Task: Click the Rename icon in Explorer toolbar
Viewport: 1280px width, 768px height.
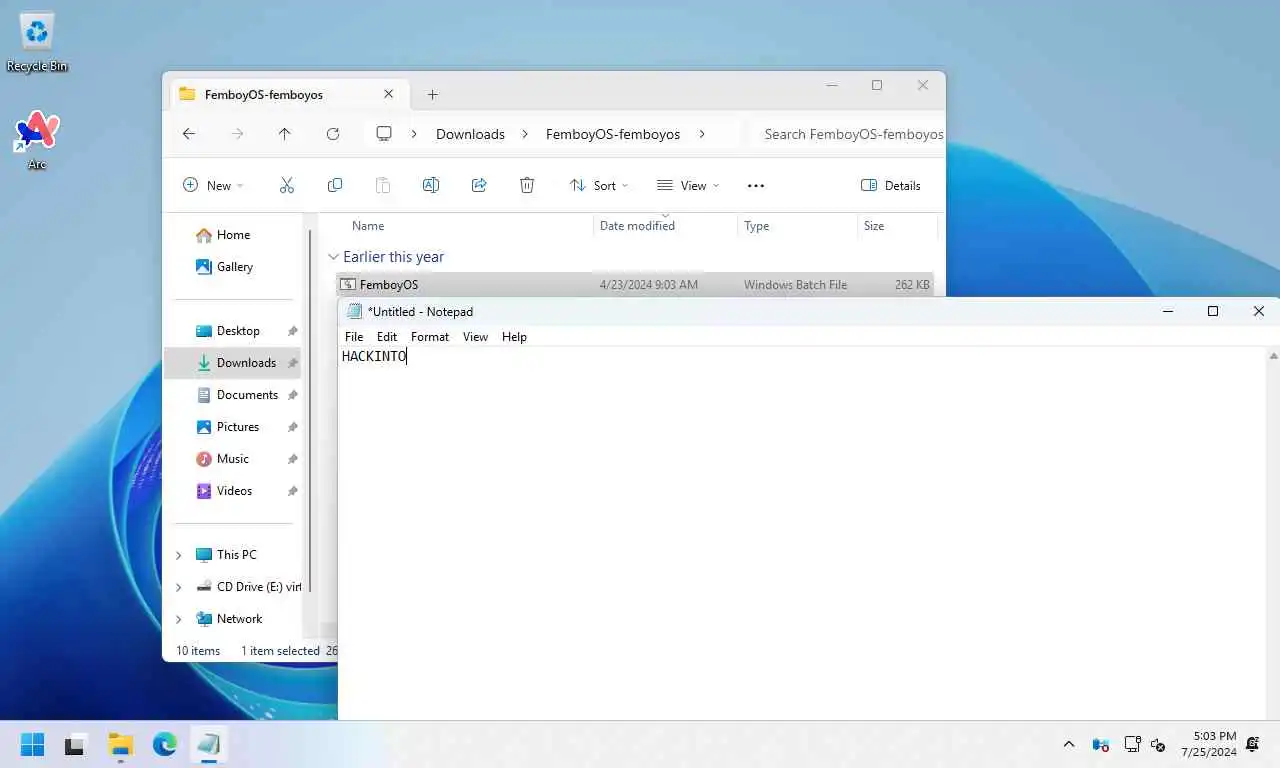Action: click(431, 185)
